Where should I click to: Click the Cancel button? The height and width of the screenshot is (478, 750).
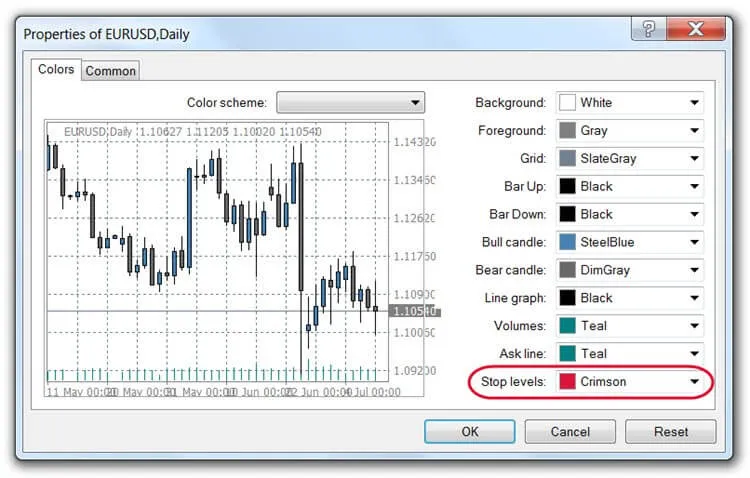tap(570, 432)
